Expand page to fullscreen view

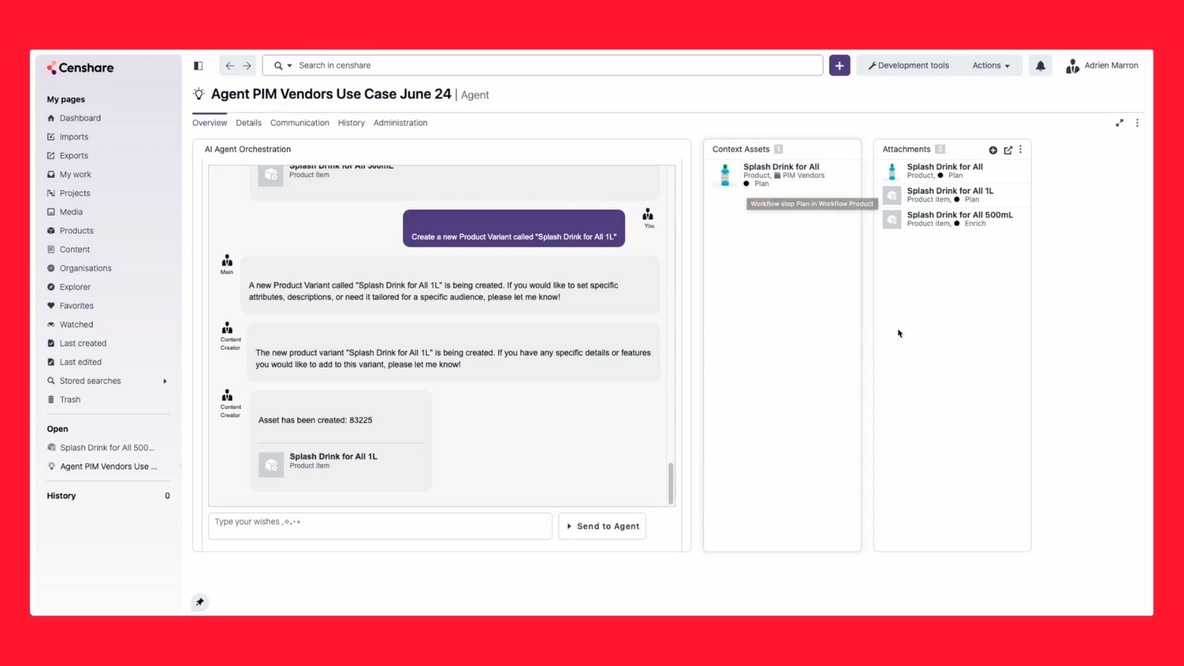point(1119,123)
